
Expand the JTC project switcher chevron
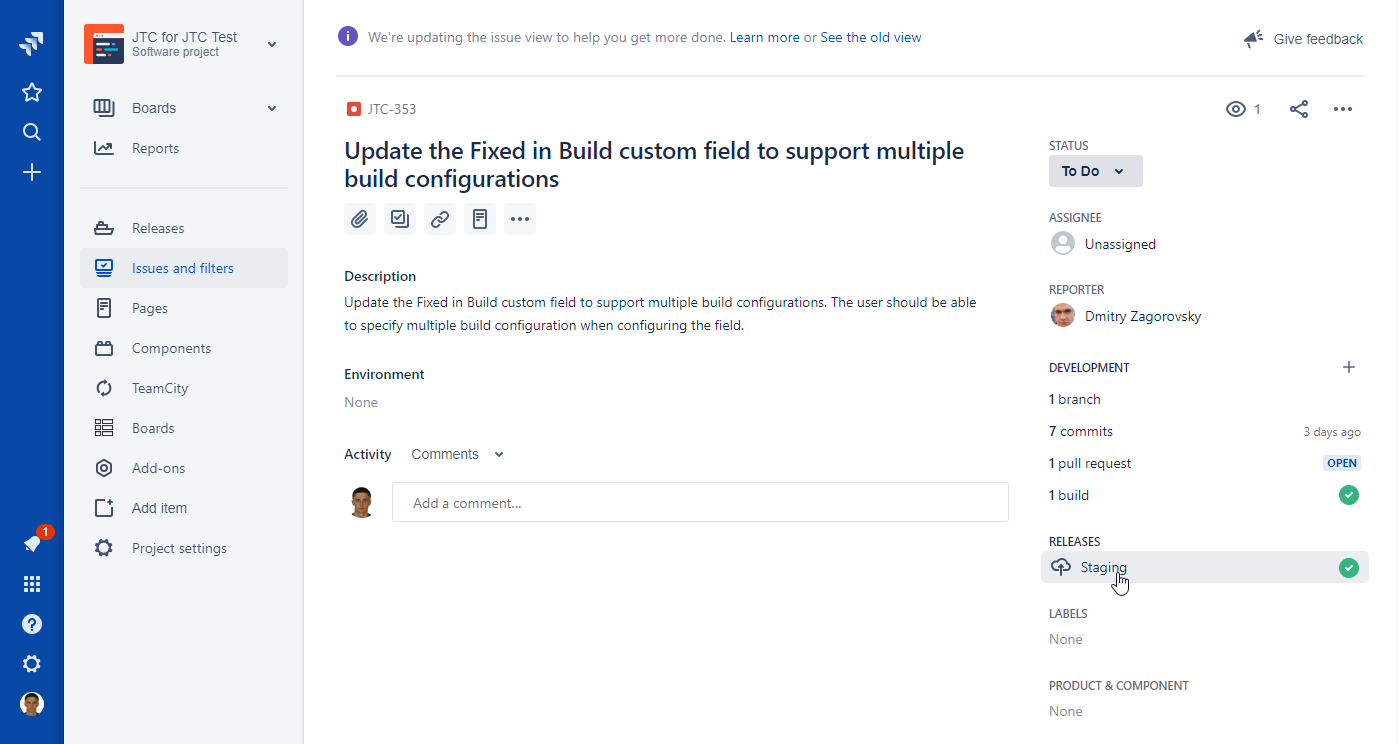point(272,44)
